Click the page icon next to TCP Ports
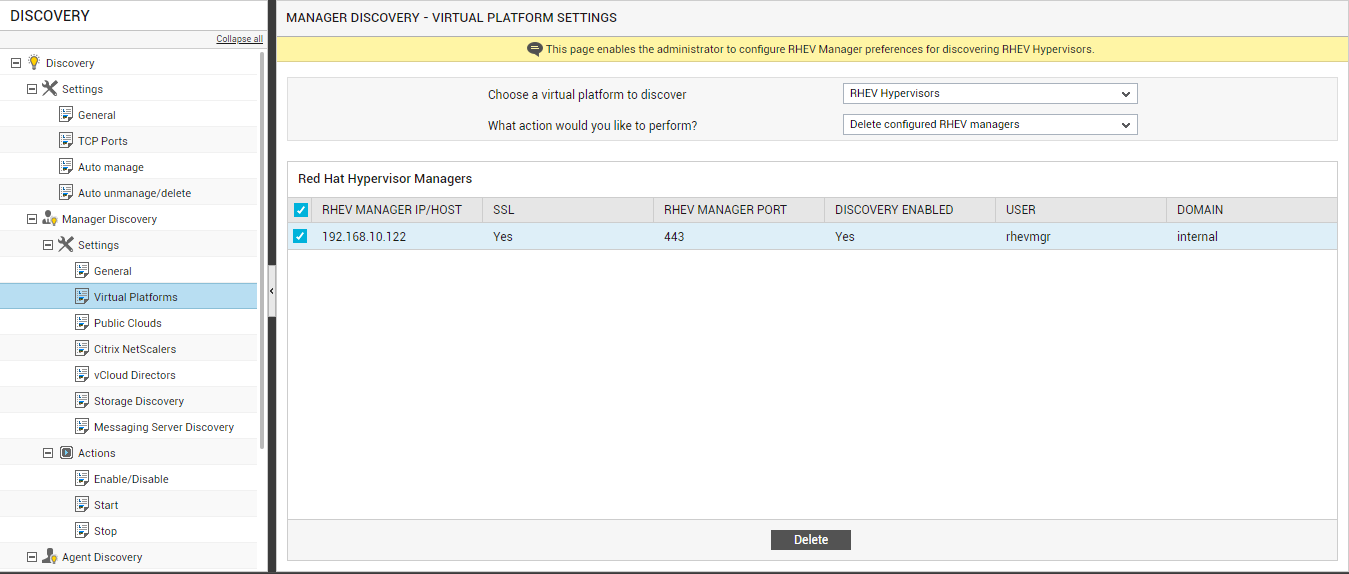The height and width of the screenshot is (574, 1349). (x=66, y=140)
